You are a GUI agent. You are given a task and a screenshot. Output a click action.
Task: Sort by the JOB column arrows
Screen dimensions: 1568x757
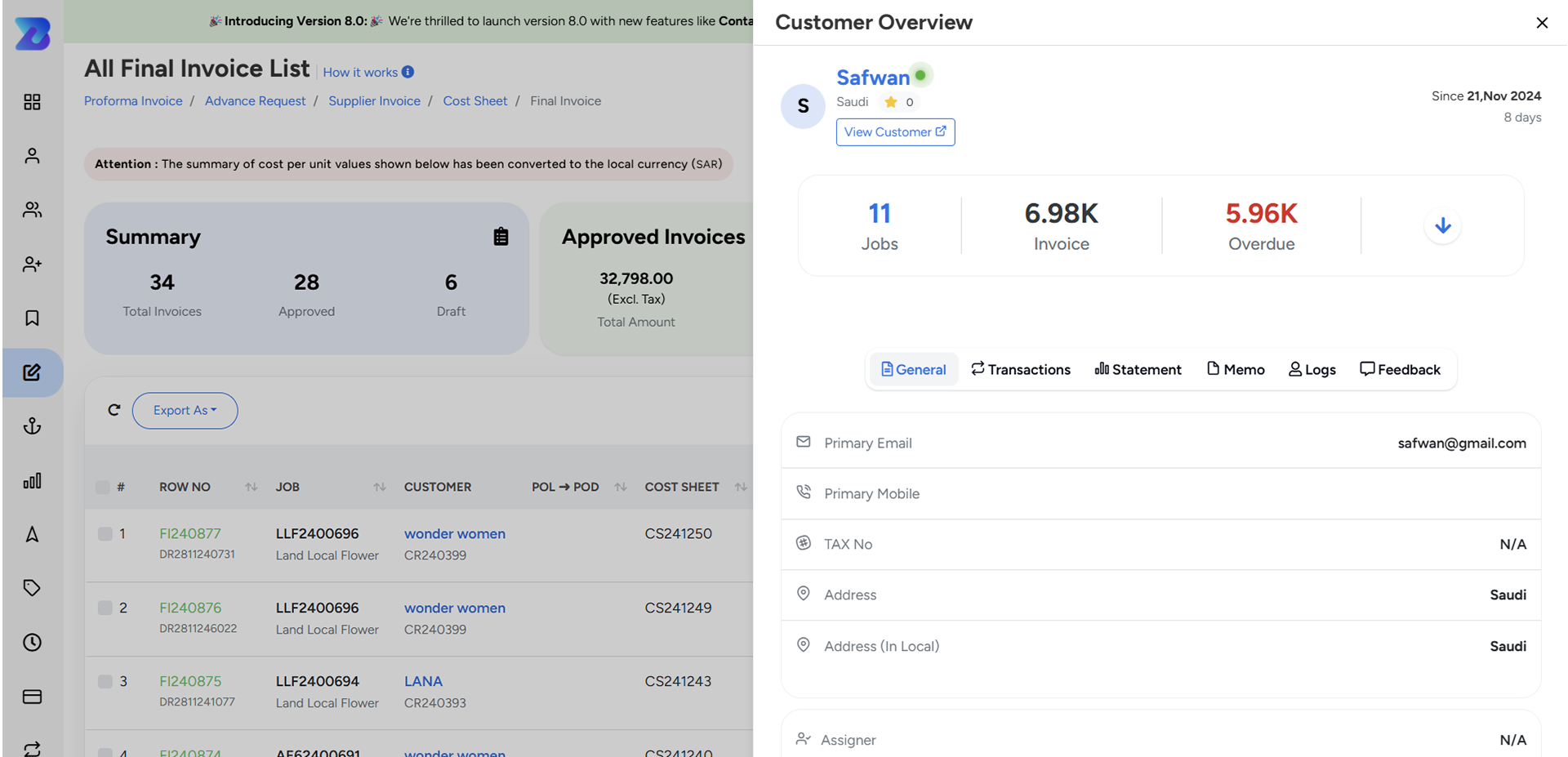pos(380,487)
